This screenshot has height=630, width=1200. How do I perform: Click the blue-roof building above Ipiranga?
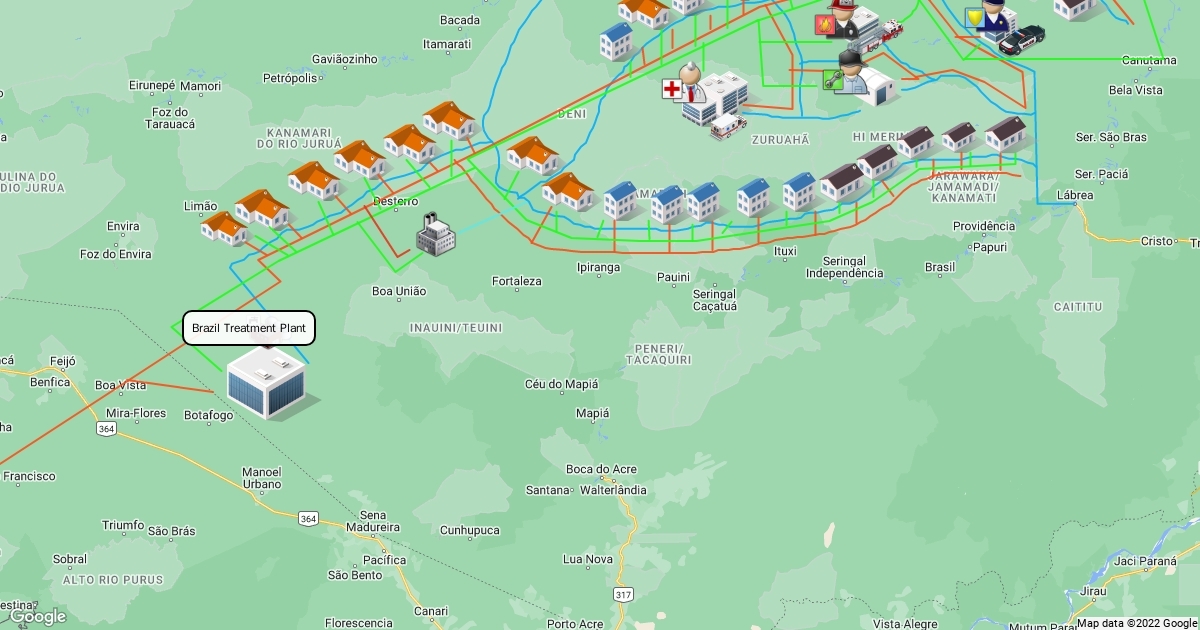tap(620, 200)
